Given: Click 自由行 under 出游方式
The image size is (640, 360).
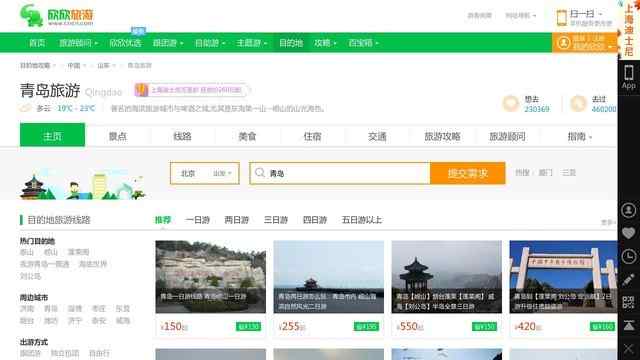Looking at the screenshot, I should [99, 353].
